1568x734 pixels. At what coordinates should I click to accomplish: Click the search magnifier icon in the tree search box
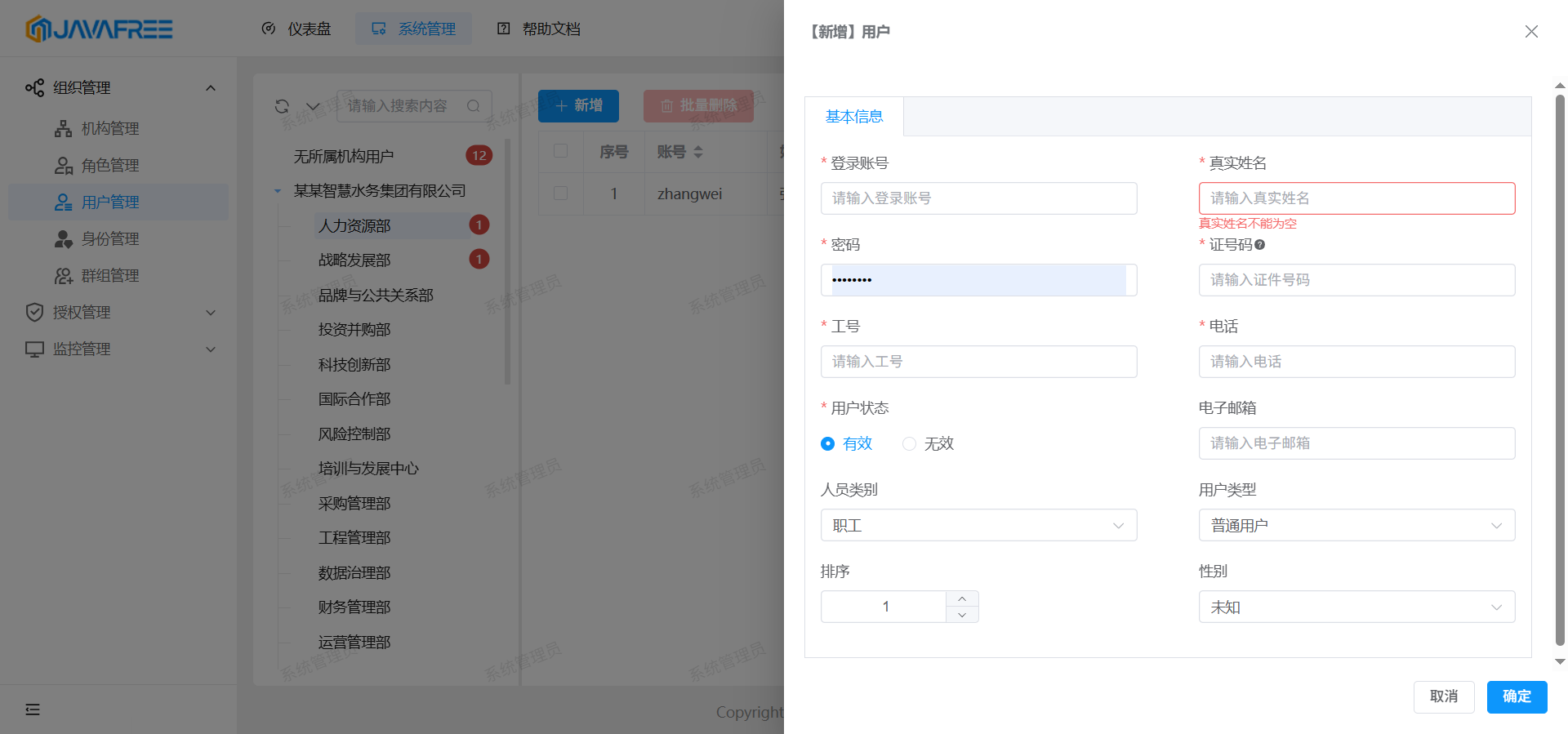coord(473,106)
